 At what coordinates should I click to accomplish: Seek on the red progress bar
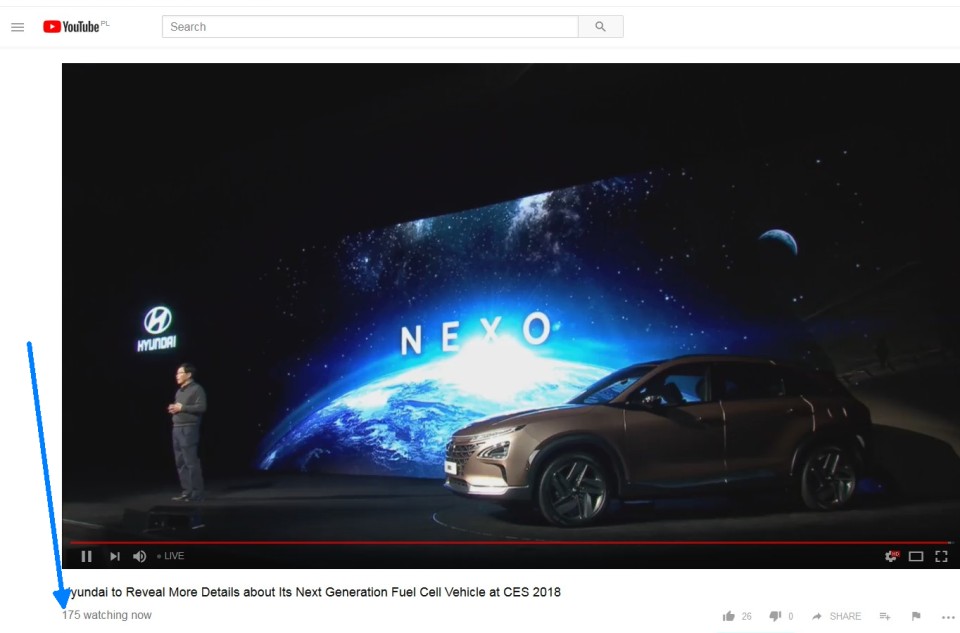tap(511, 542)
